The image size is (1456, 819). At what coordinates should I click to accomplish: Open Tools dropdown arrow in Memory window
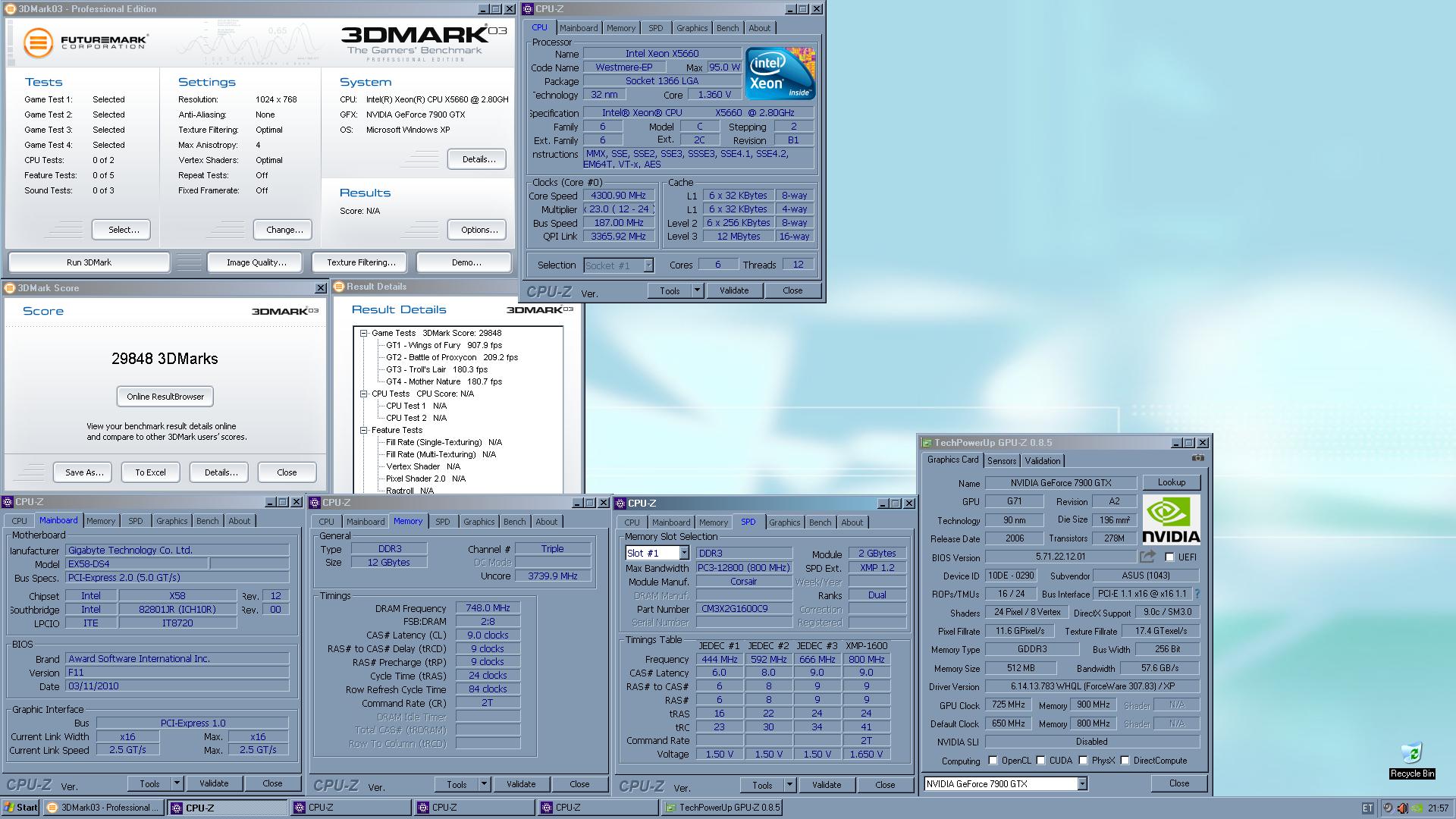tap(484, 784)
